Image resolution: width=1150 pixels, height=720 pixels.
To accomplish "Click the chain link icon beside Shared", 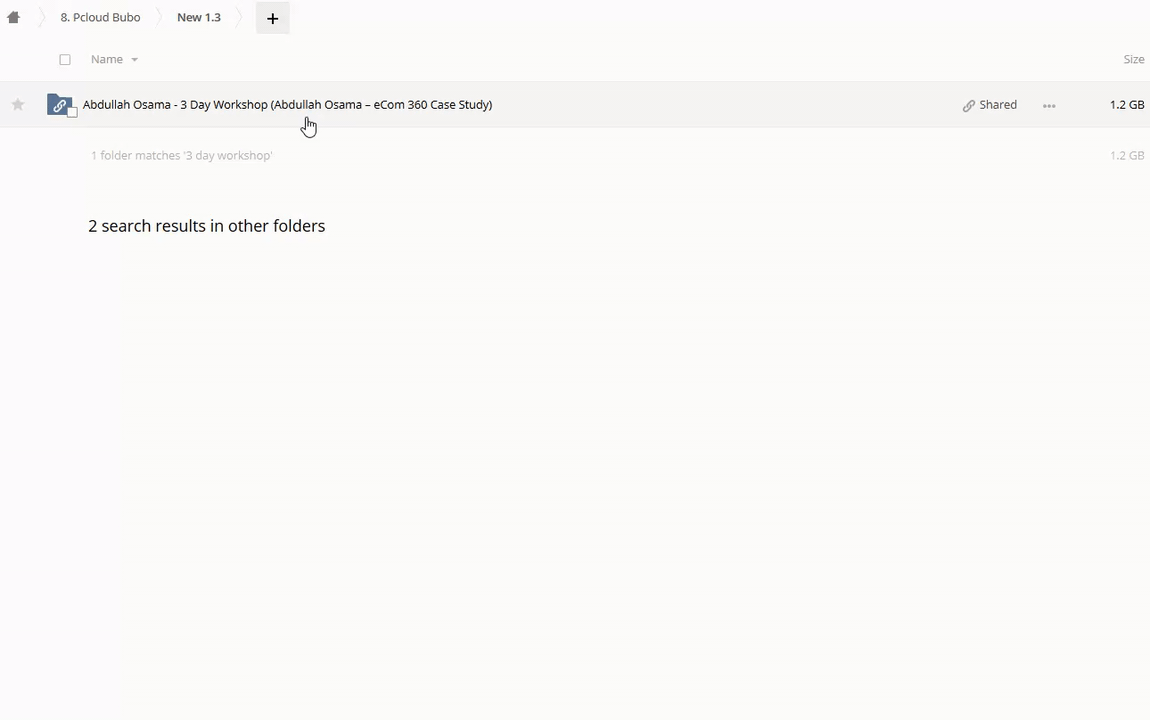I will tap(968, 105).
